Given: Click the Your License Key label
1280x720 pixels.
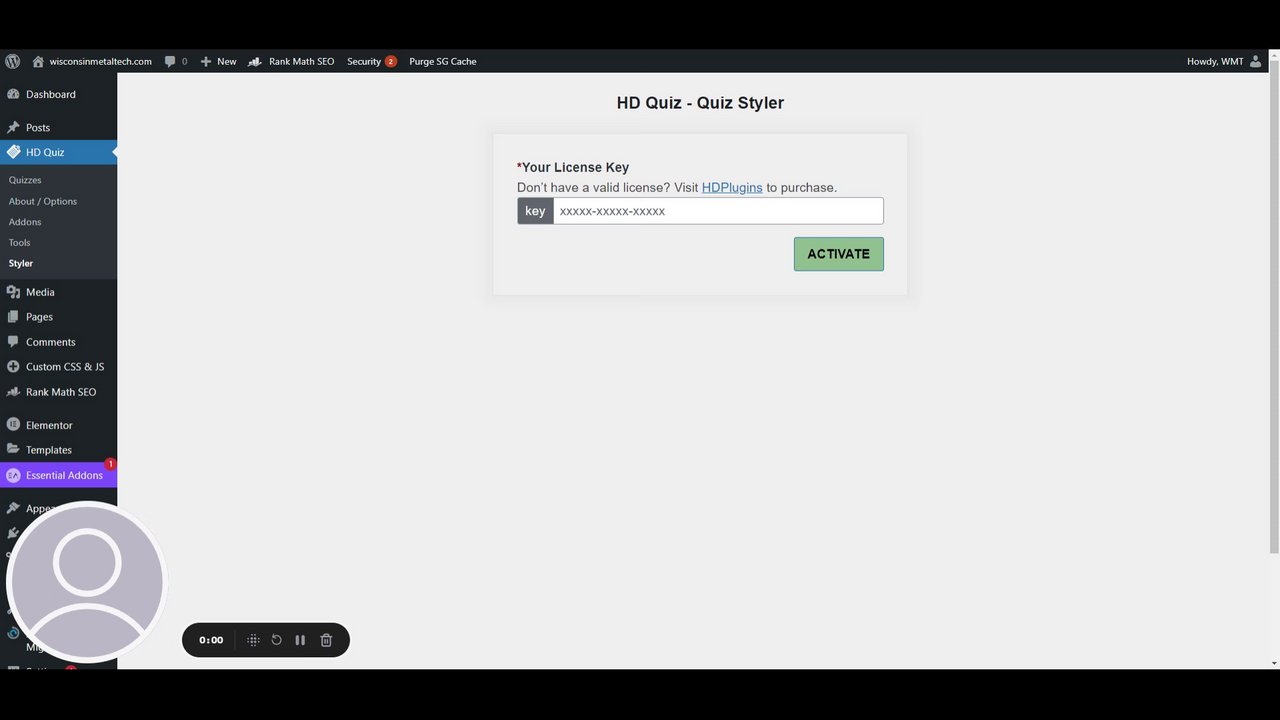Looking at the screenshot, I should point(573,167).
